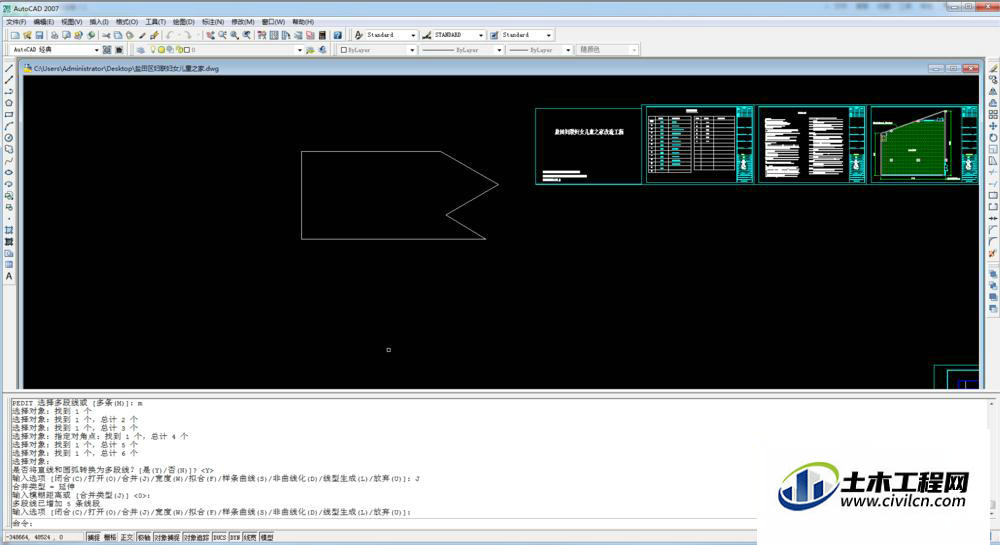Select the Erase tool in modify toolbar
Viewport: 1000px width, 545px height.
pyautogui.click(x=993, y=68)
